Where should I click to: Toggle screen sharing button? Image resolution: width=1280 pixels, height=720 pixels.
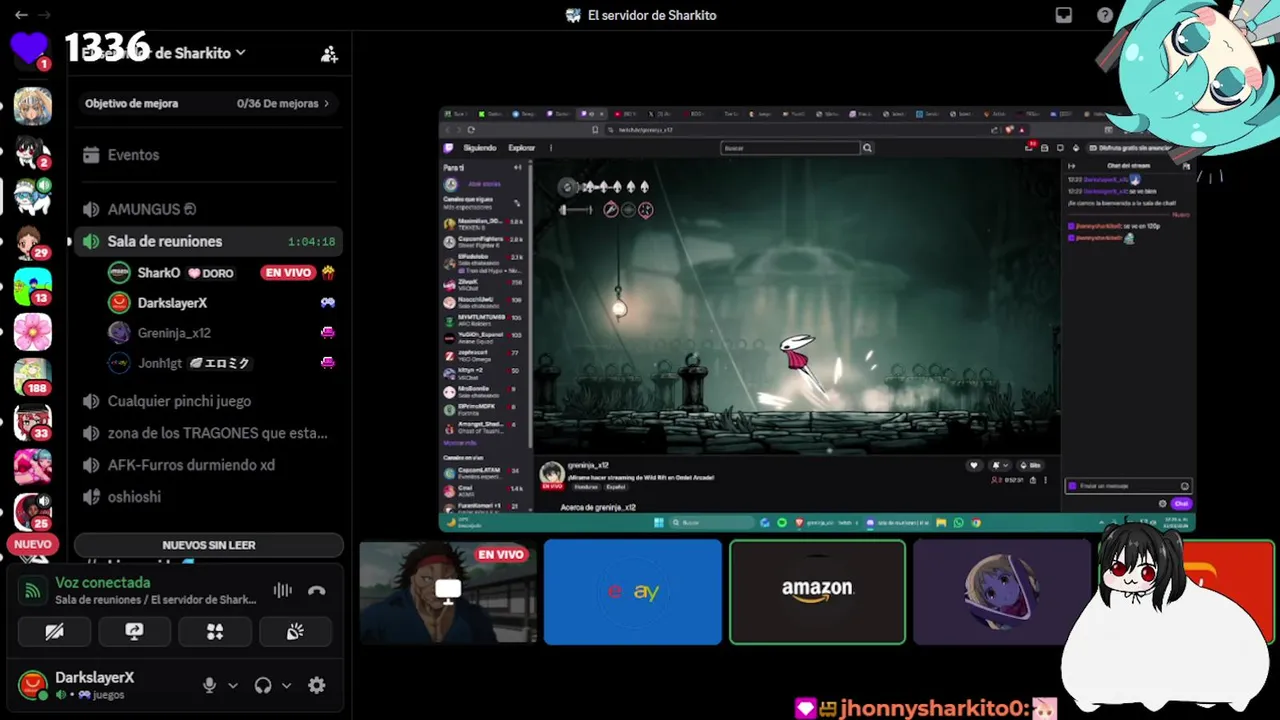(x=134, y=632)
